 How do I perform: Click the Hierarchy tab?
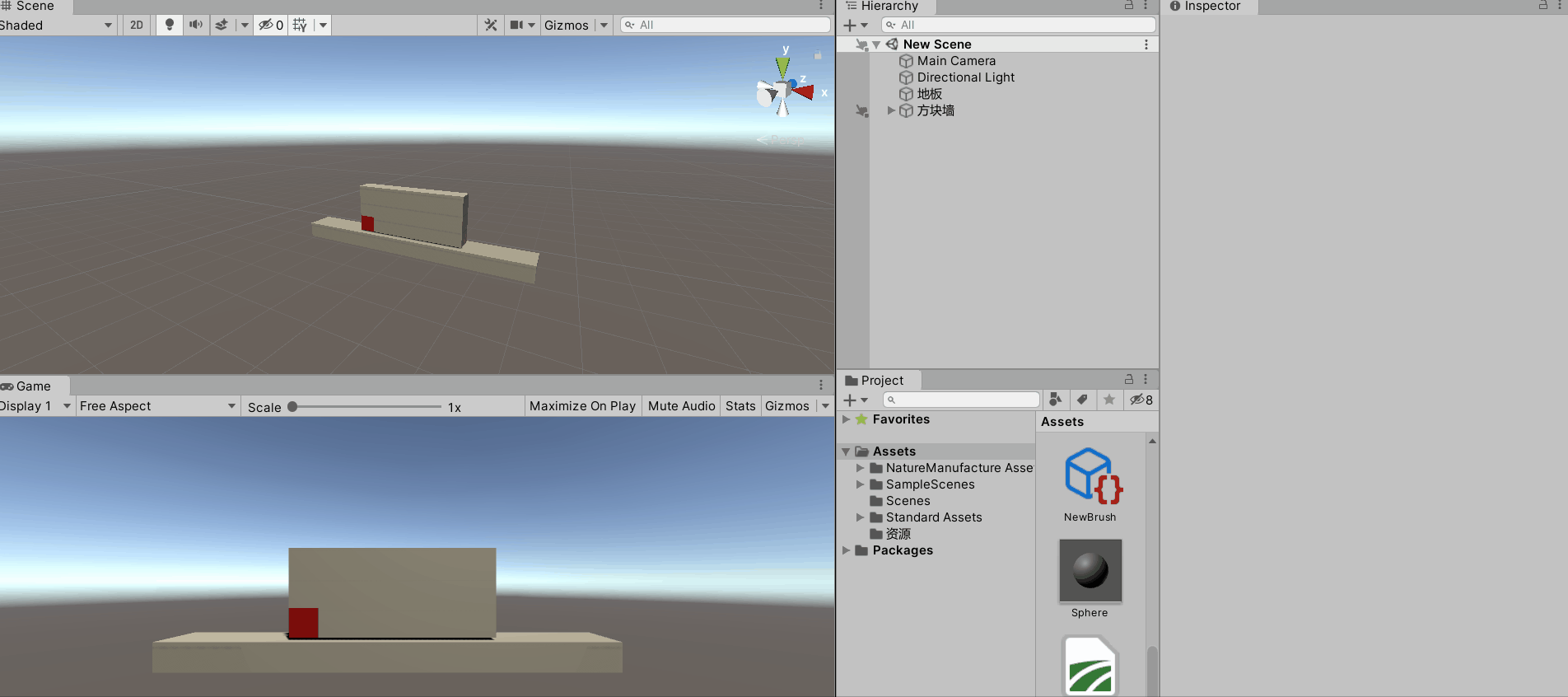[x=889, y=7]
